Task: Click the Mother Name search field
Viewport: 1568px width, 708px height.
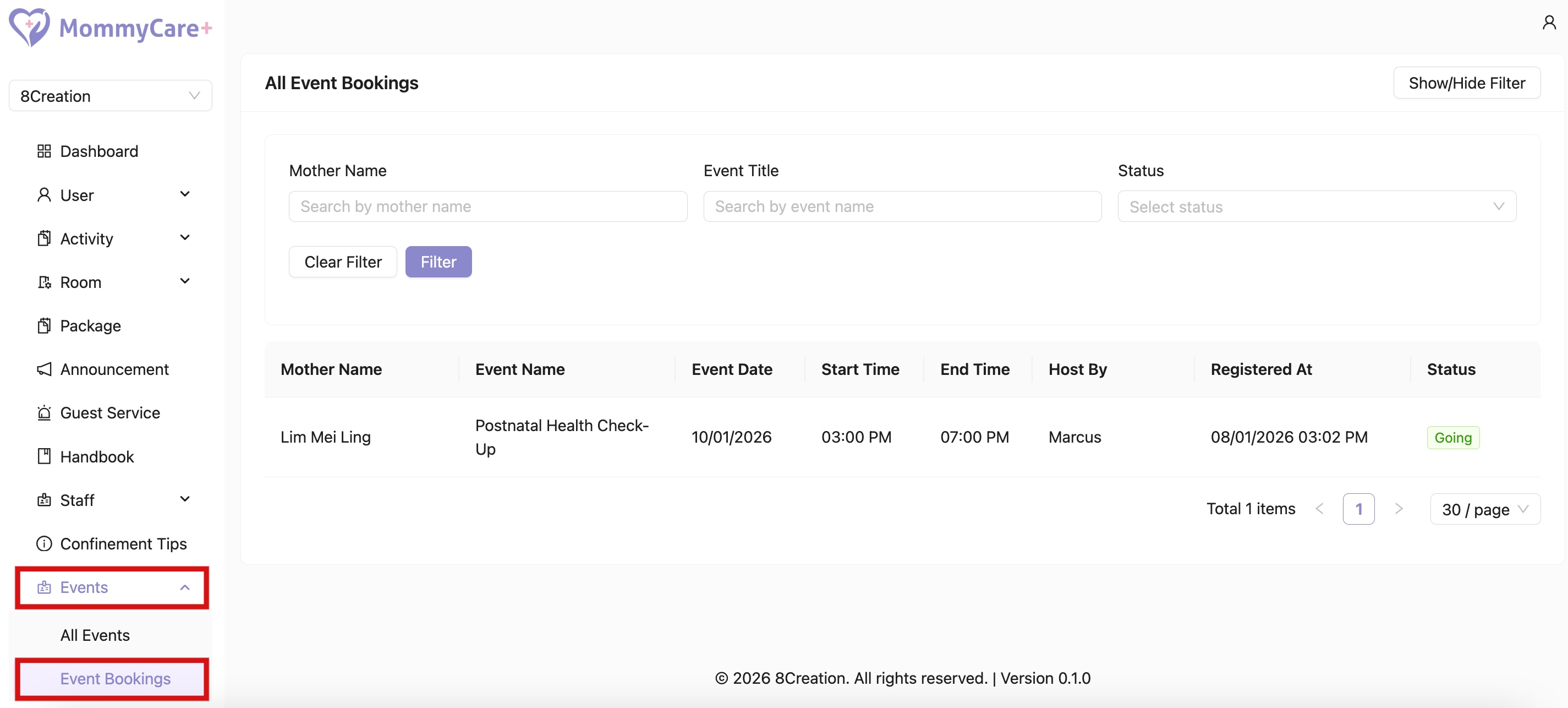Action: pyautogui.click(x=487, y=206)
